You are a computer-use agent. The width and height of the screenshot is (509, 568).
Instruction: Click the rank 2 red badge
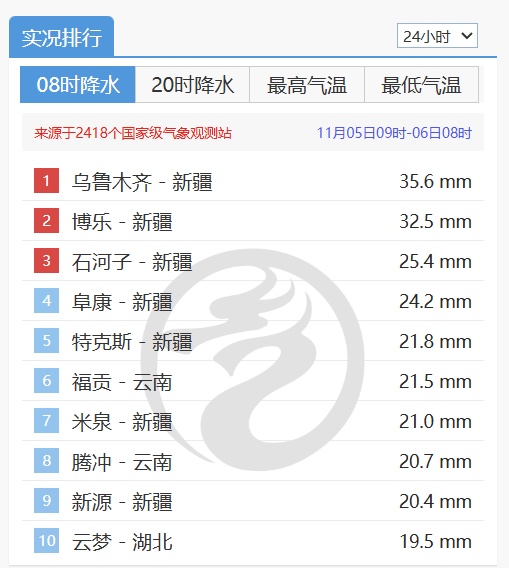pyautogui.click(x=46, y=220)
